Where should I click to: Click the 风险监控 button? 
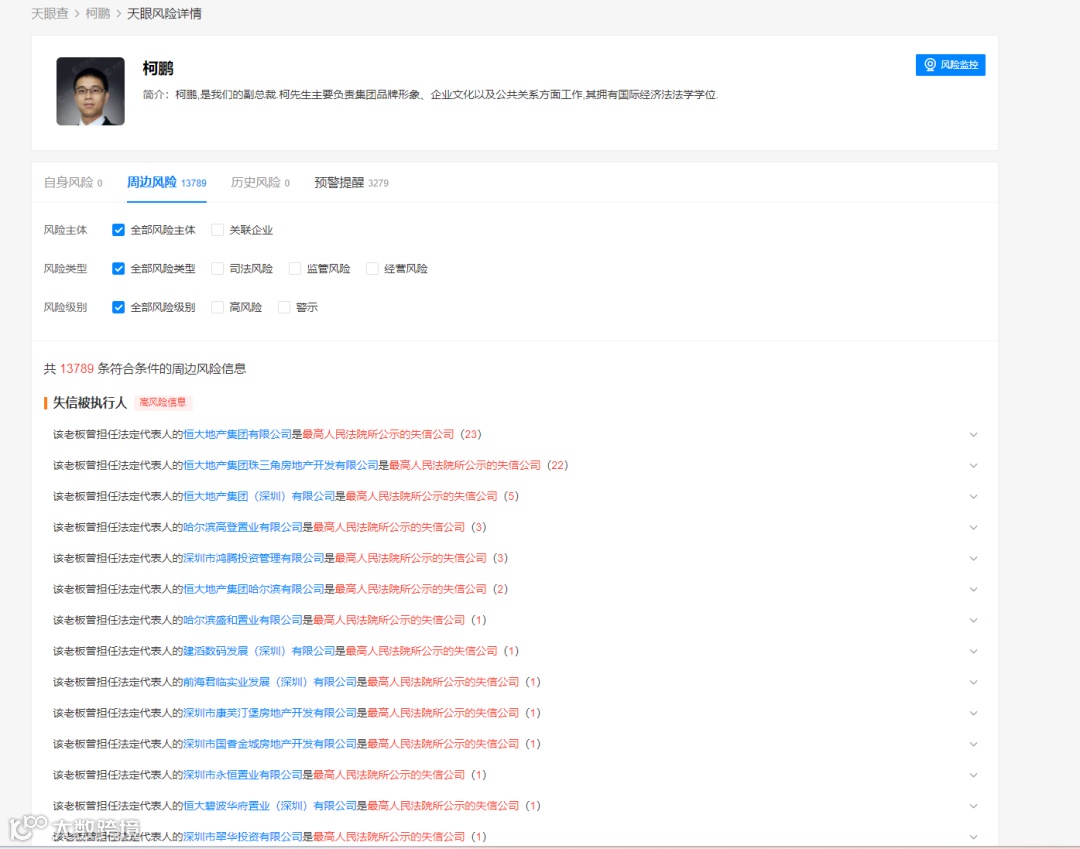pyautogui.click(x=950, y=65)
